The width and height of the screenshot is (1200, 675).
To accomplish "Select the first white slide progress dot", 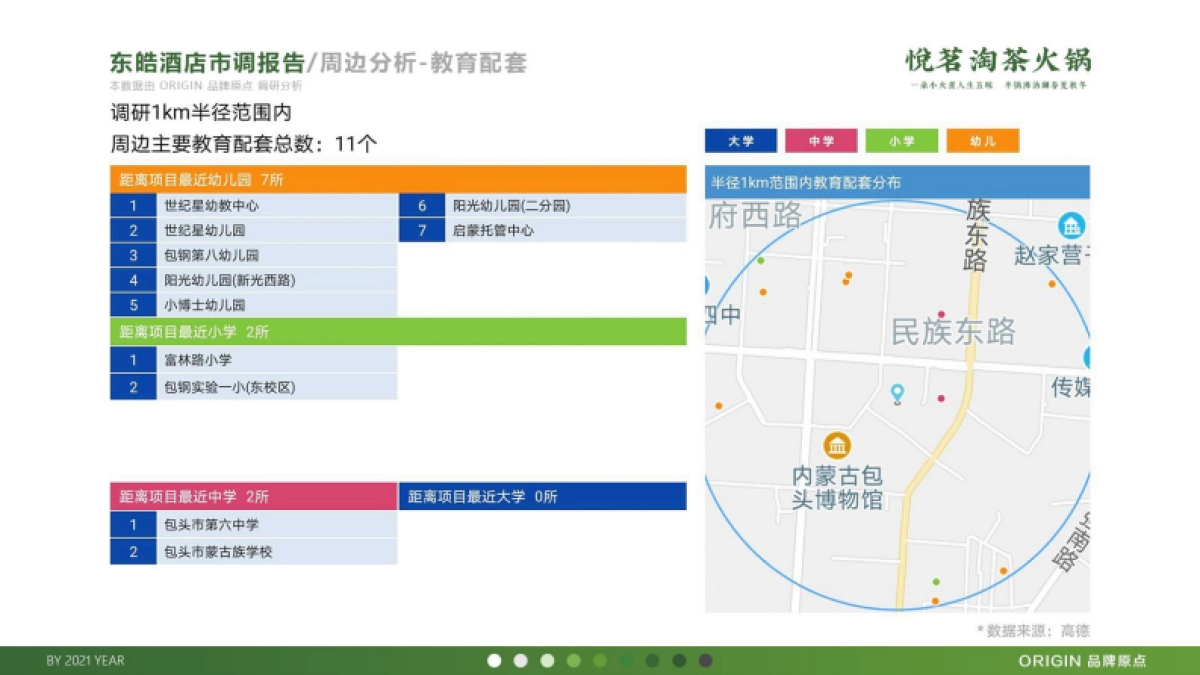I will [x=495, y=660].
